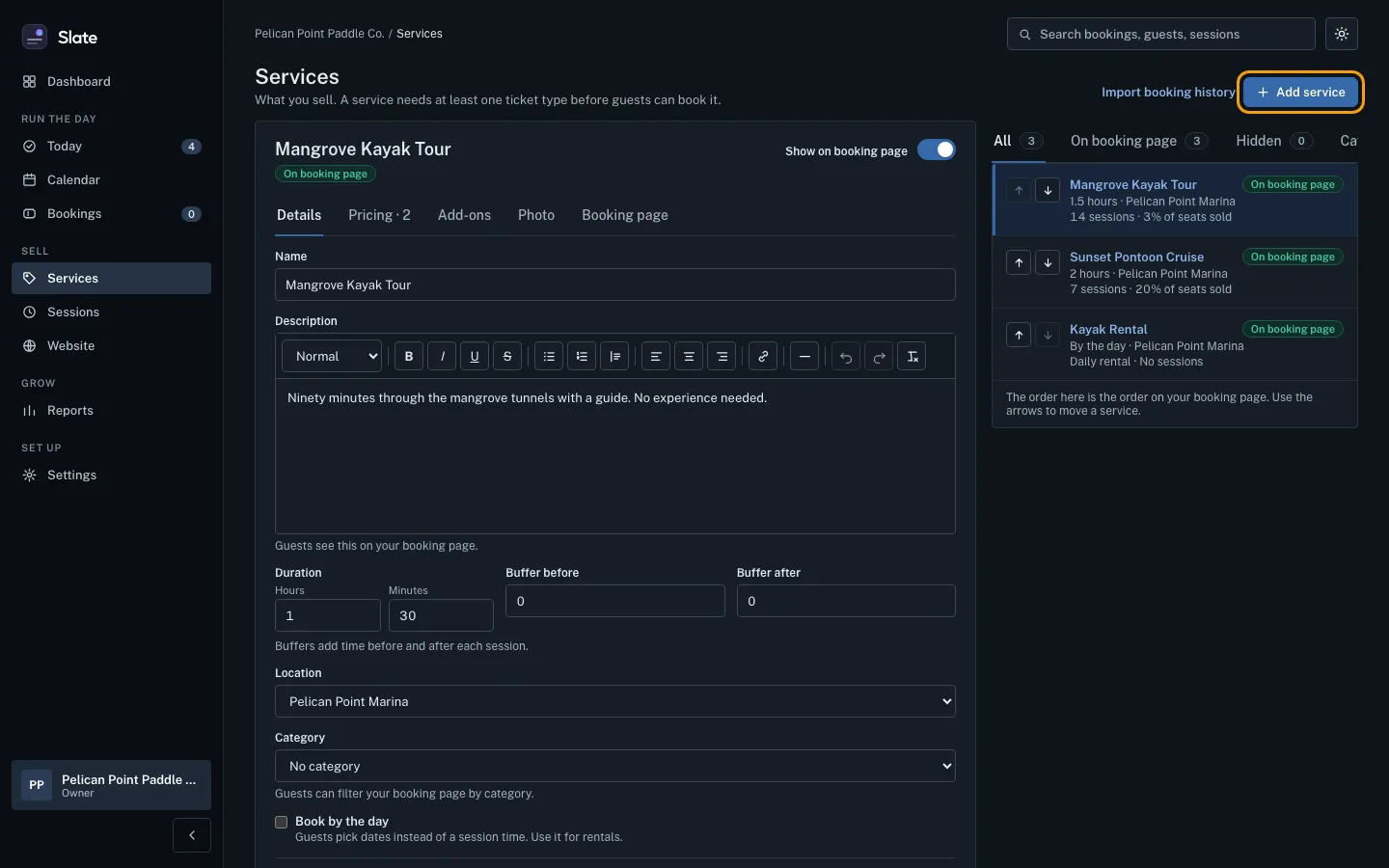Align description text right
1389x868 pixels.
click(722, 356)
